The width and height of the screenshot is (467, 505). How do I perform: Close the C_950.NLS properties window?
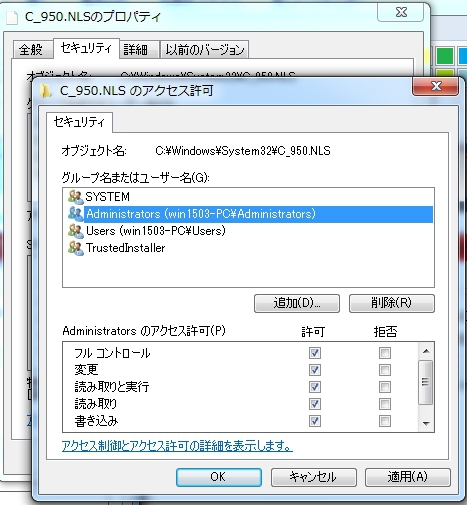click(401, 13)
